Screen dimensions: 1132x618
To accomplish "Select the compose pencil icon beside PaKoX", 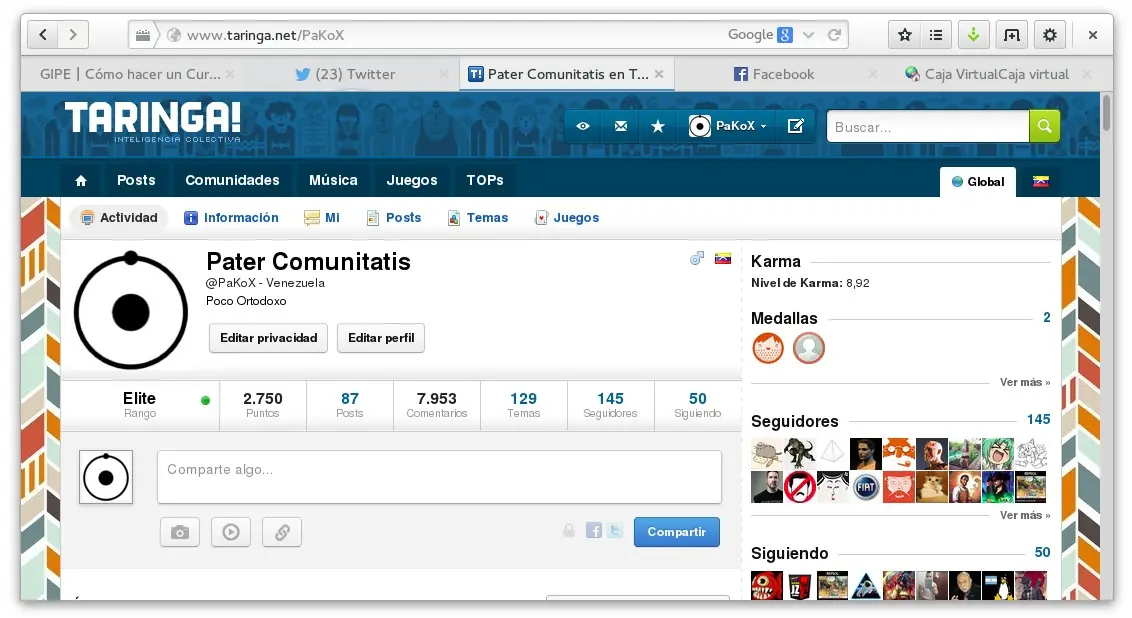I will point(796,126).
